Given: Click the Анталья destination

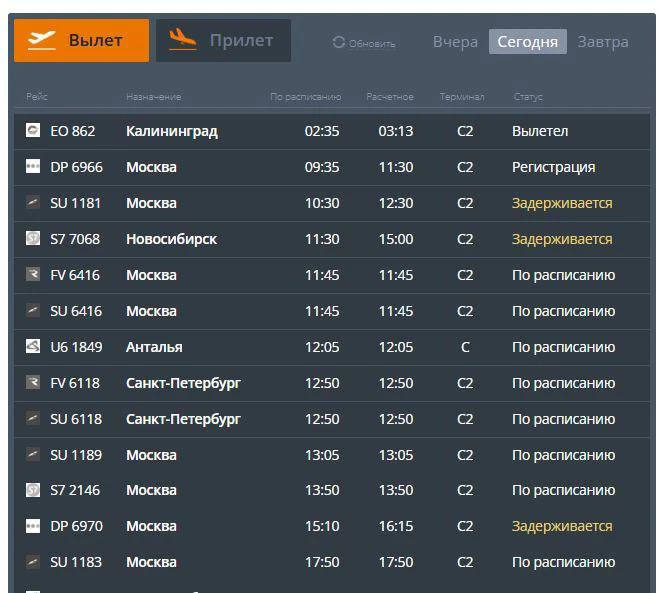Looking at the screenshot, I should point(154,347).
